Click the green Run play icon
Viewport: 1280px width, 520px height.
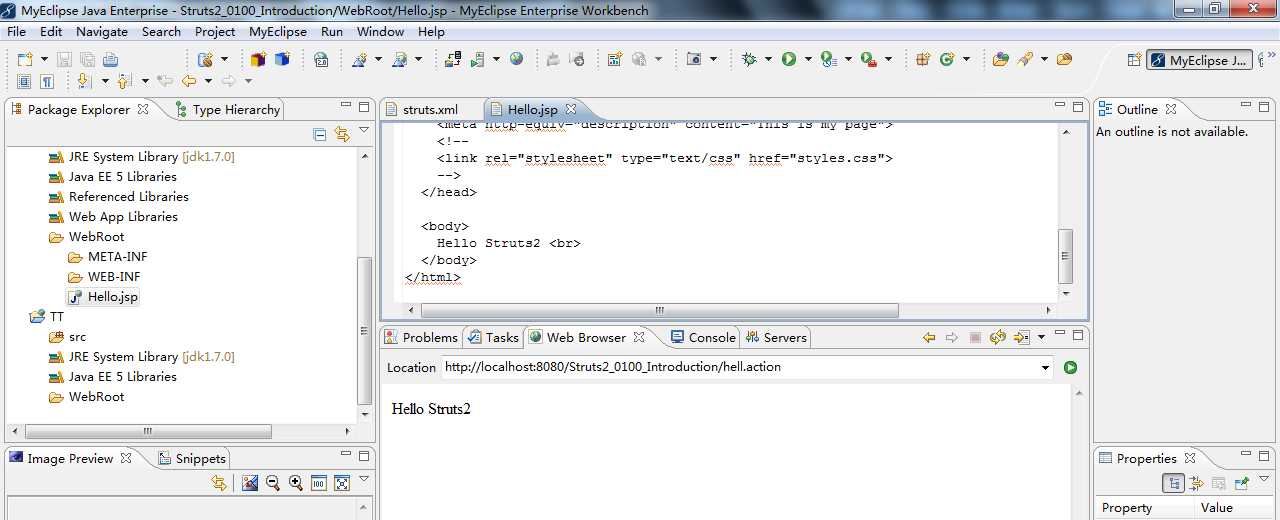(789, 60)
